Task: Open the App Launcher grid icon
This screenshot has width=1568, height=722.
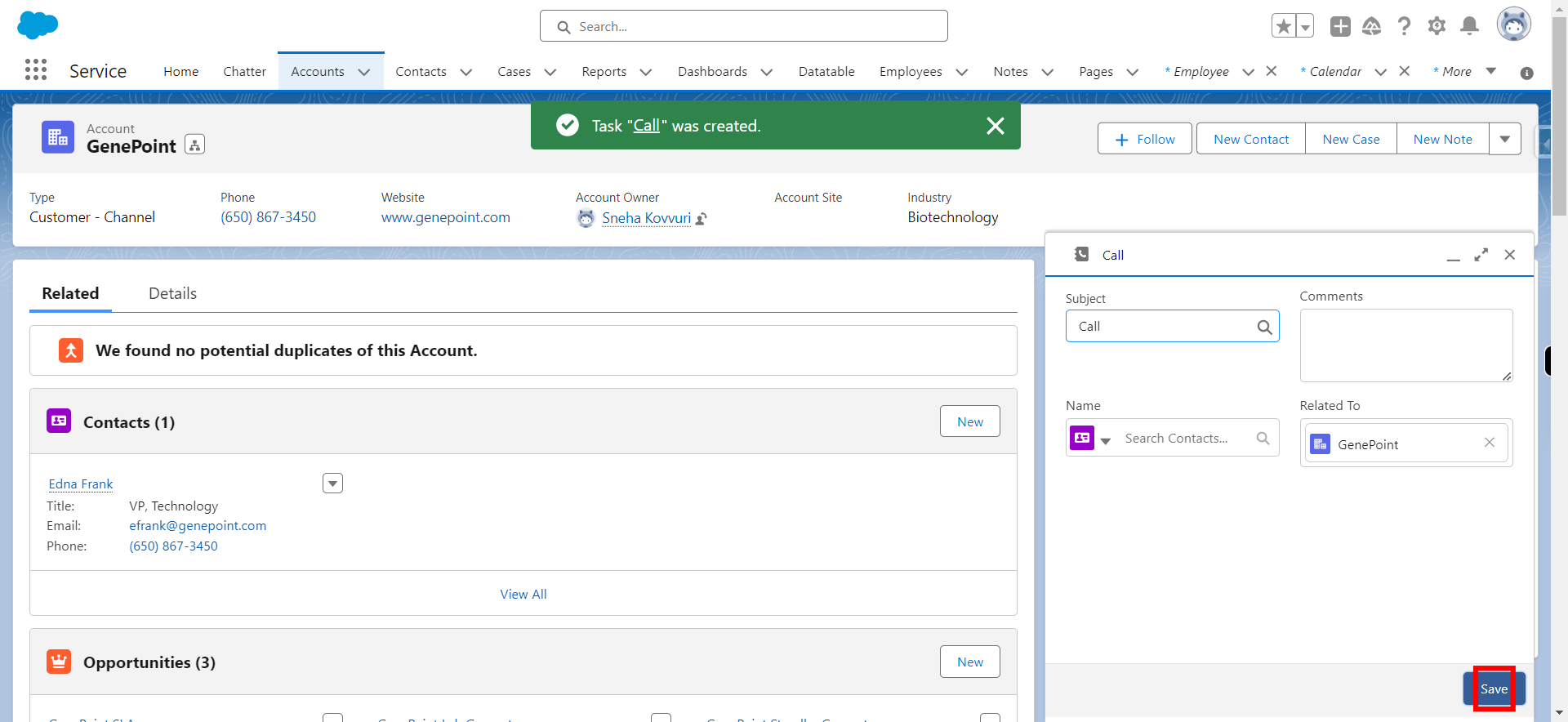Action: point(36,70)
